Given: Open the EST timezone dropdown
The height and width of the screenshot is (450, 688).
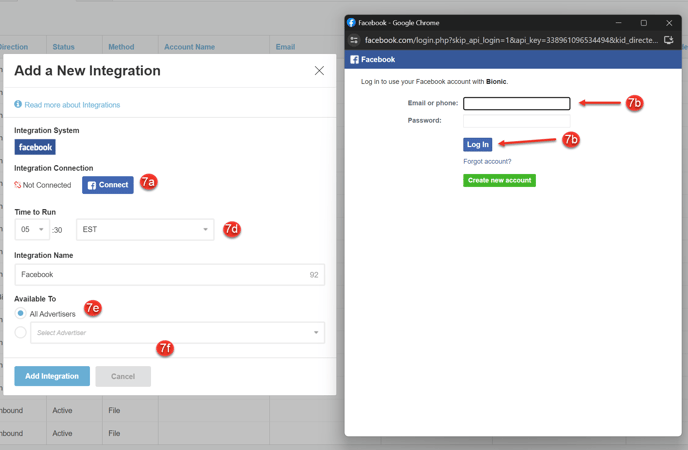Looking at the screenshot, I should 145,229.
